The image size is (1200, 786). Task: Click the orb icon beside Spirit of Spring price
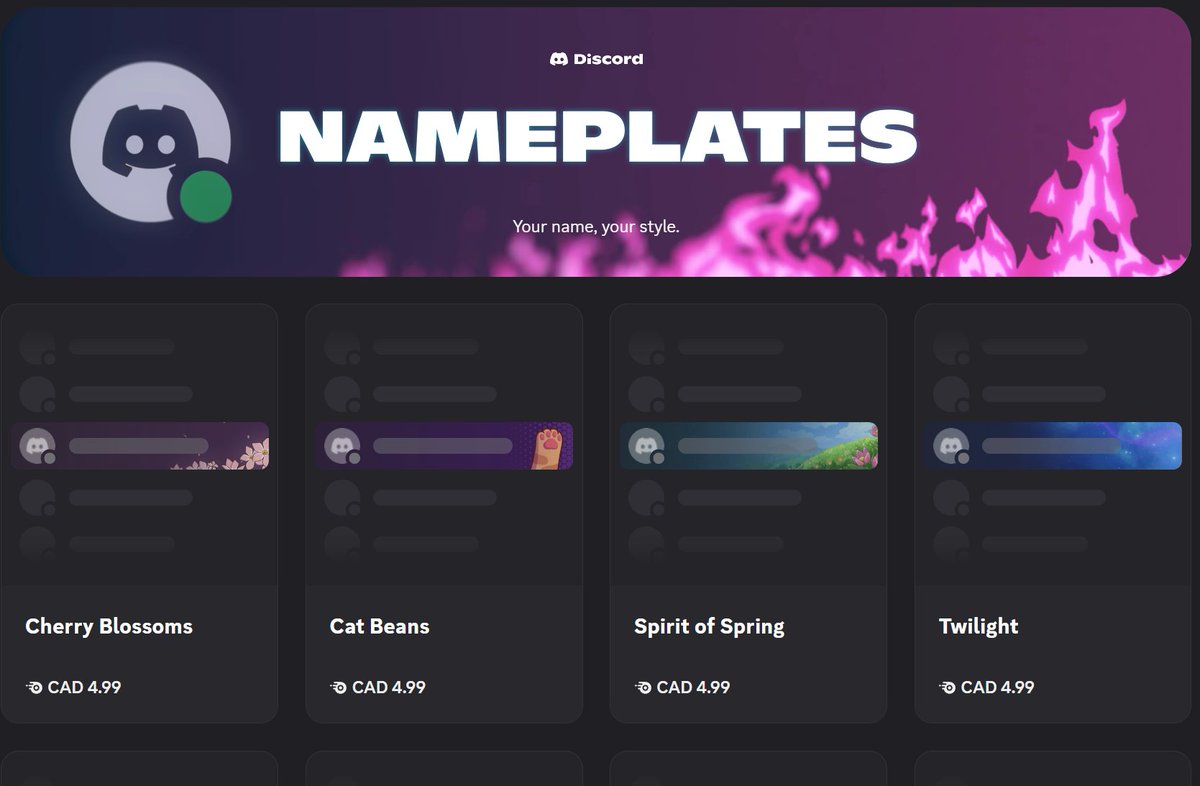pyautogui.click(x=643, y=688)
